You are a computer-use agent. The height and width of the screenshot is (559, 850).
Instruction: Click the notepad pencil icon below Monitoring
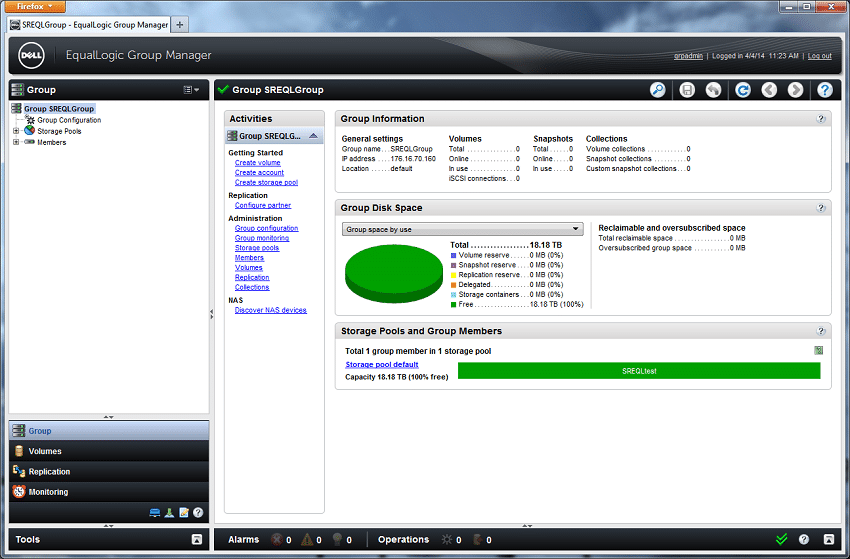coord(184,512)
